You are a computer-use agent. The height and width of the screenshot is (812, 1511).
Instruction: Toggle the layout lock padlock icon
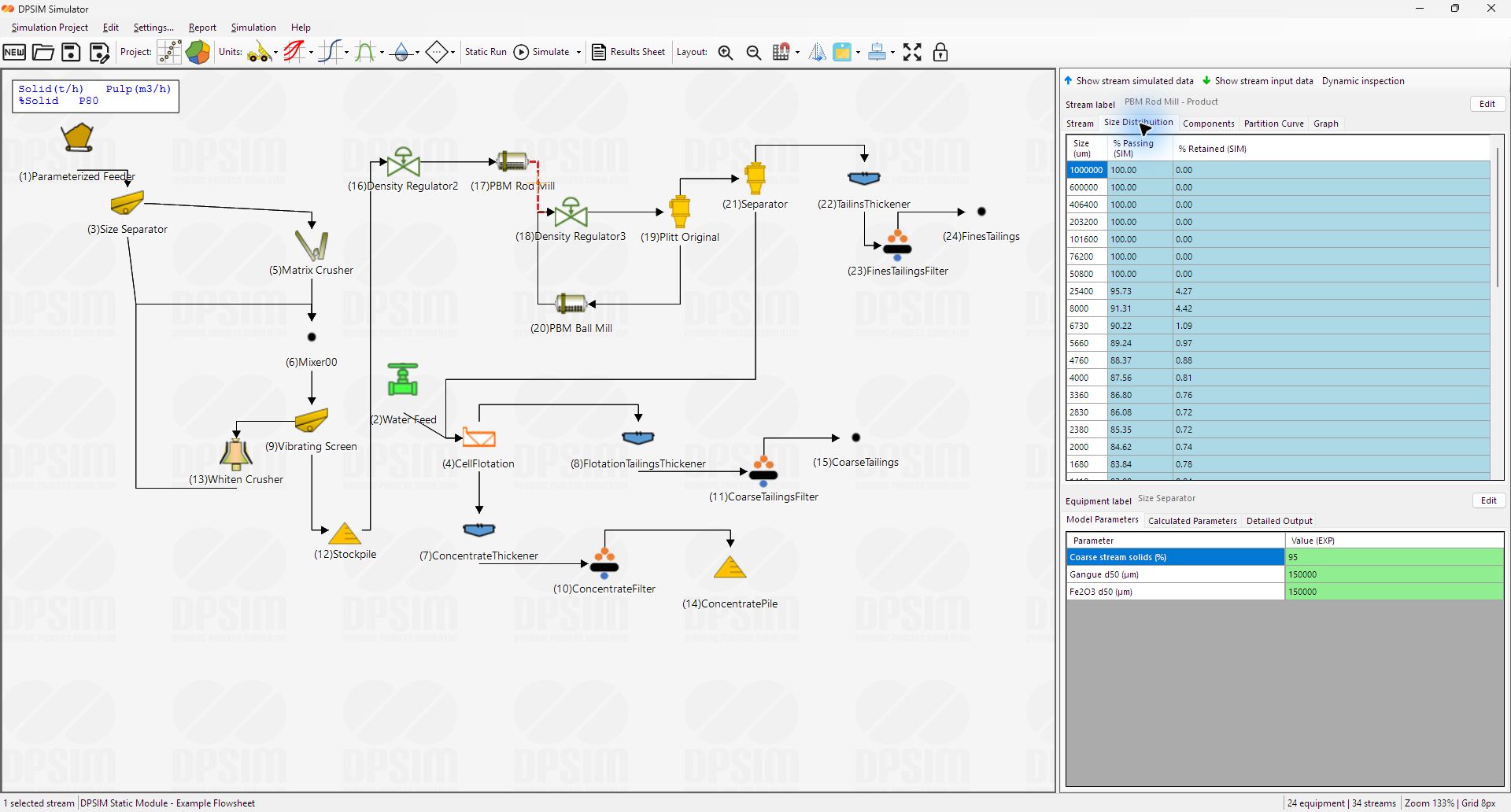coord(940,53)
